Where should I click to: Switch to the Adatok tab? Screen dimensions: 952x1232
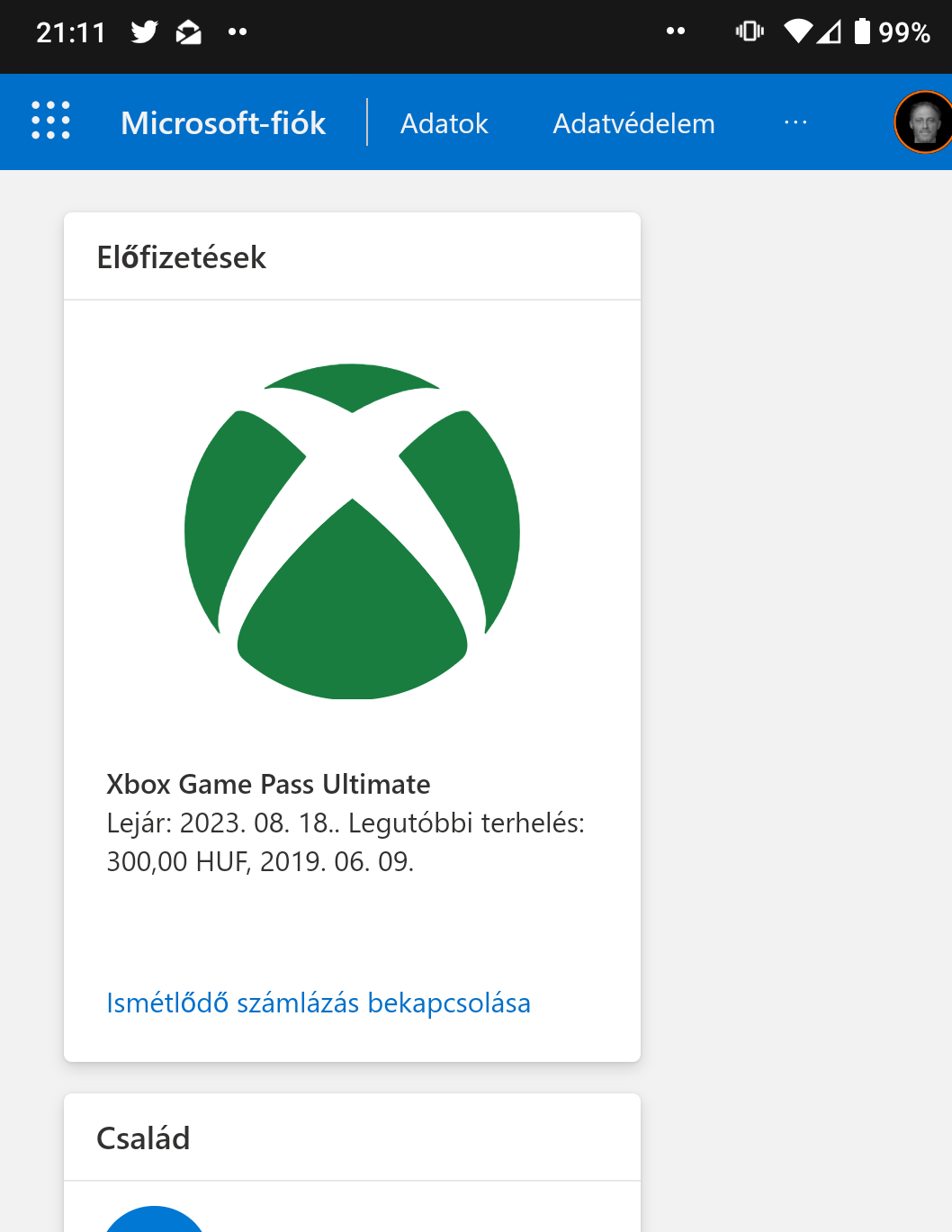pyautogui.click(x=445, y=123)
